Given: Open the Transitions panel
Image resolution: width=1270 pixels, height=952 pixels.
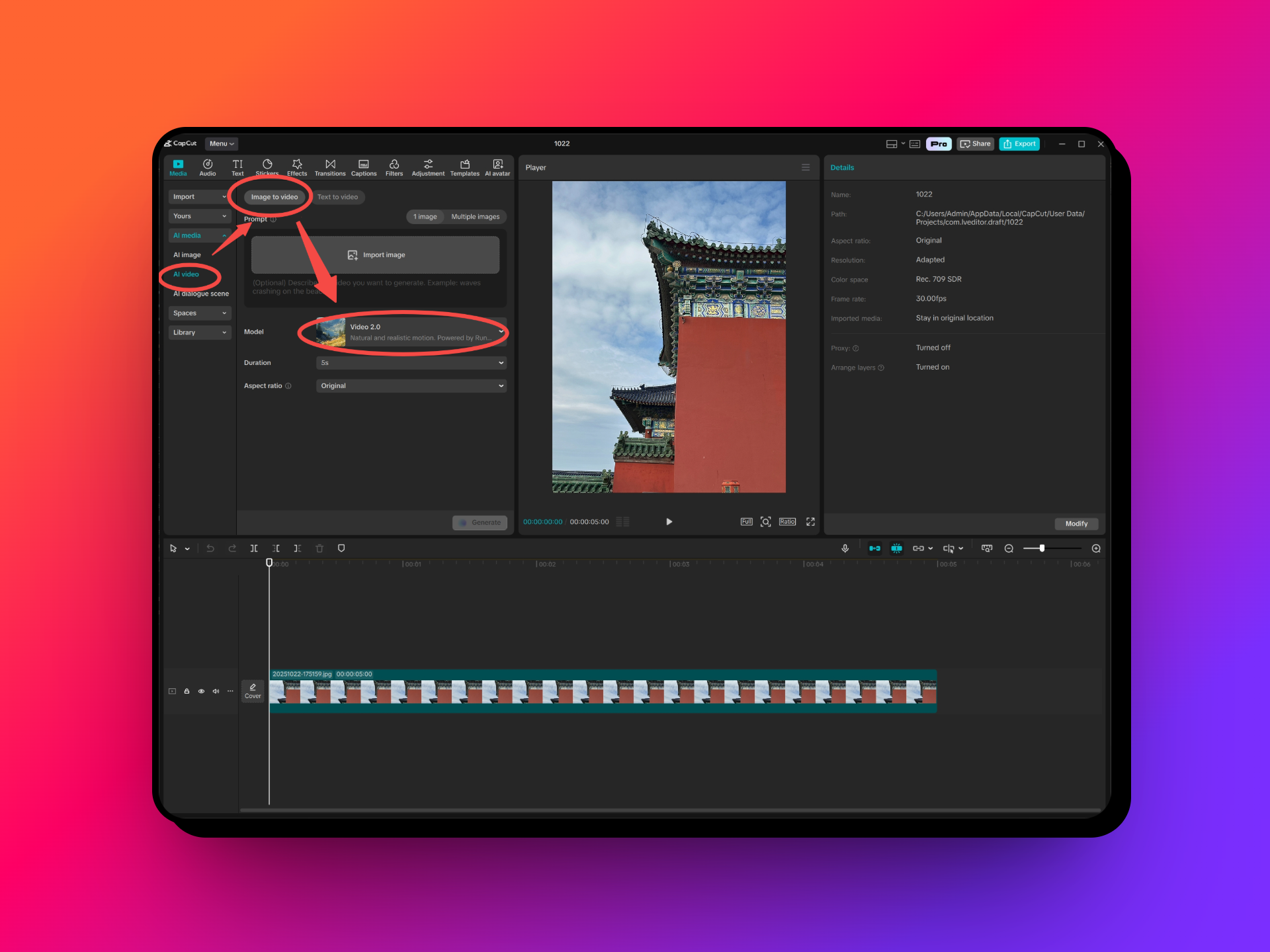Looking at the screenshot, I should tap(330, 167).
